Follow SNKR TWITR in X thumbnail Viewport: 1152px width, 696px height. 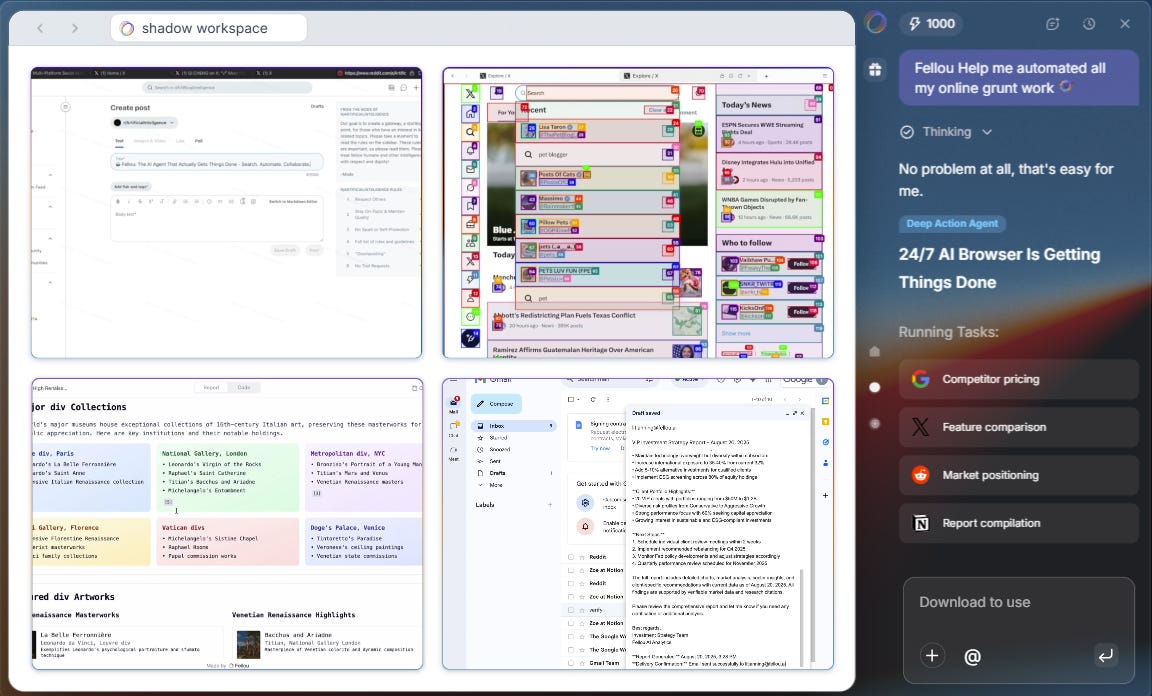pos(801,287)
